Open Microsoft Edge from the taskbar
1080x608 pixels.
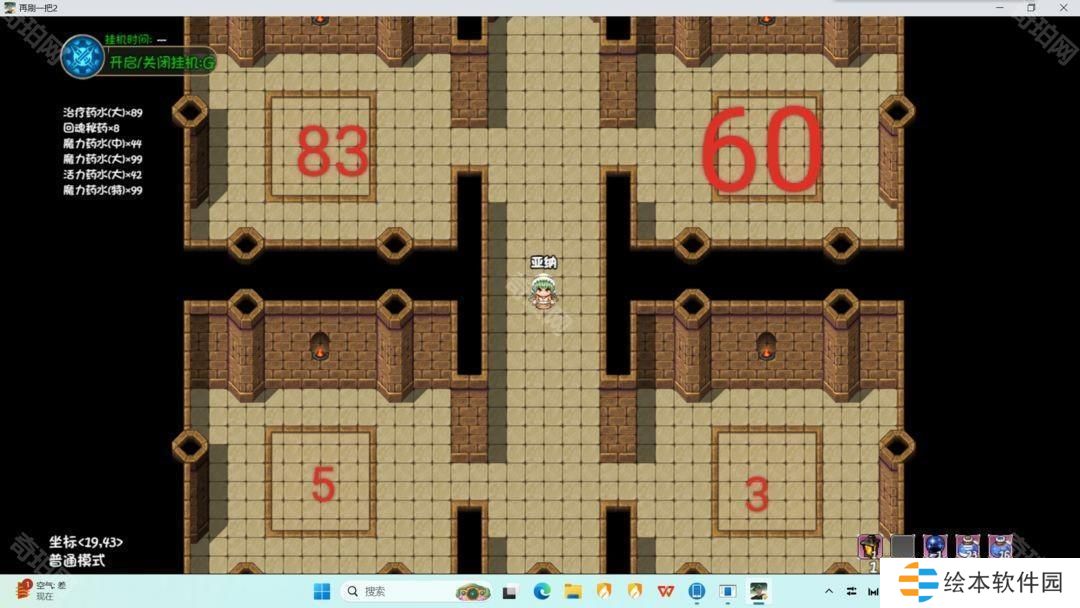[542, 591]
